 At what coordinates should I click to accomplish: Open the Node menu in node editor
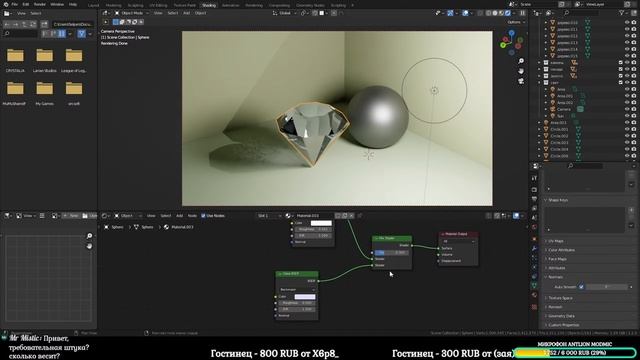click(192, 216)
